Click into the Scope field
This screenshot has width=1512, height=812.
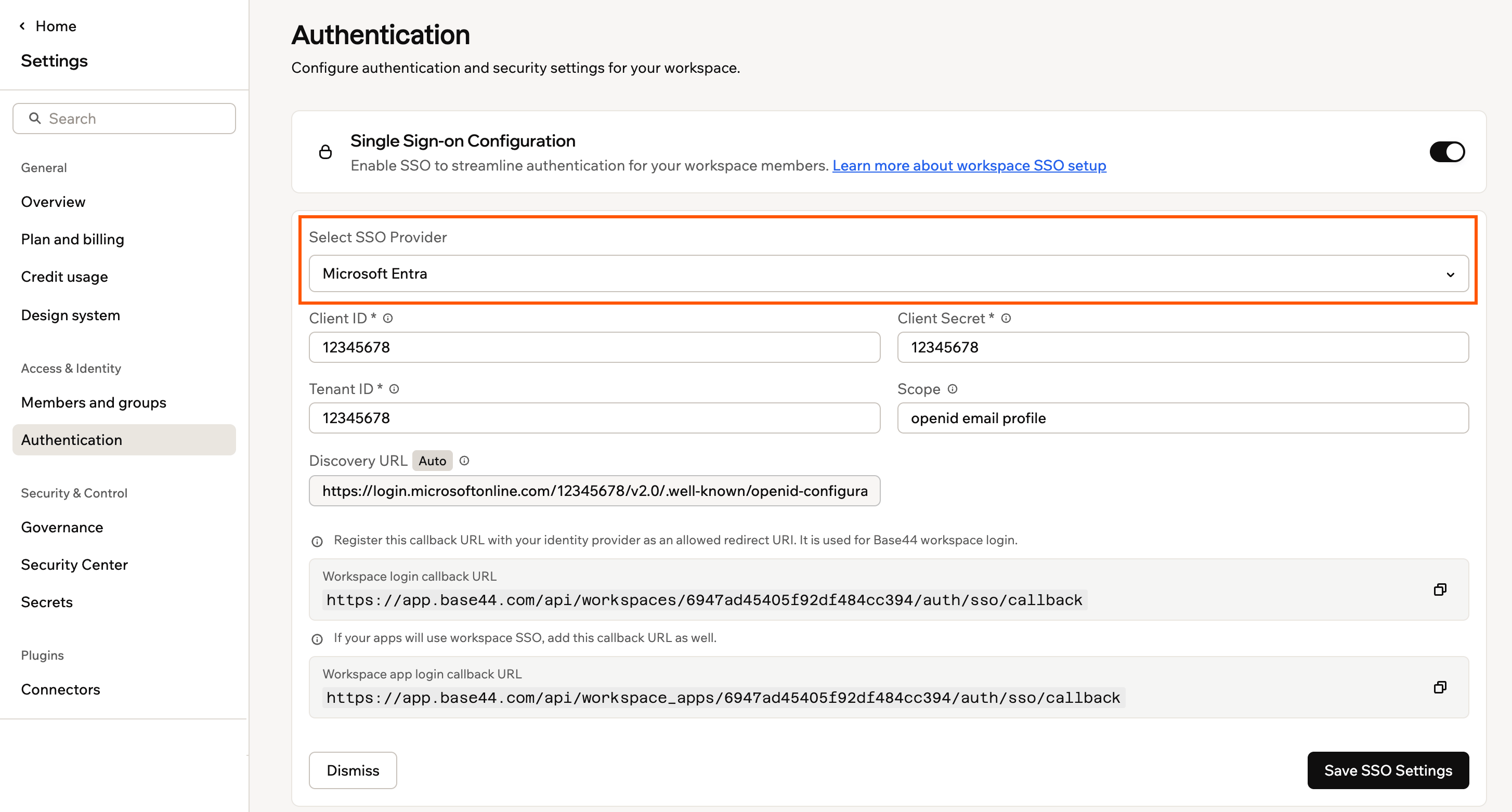point(1183,418)
